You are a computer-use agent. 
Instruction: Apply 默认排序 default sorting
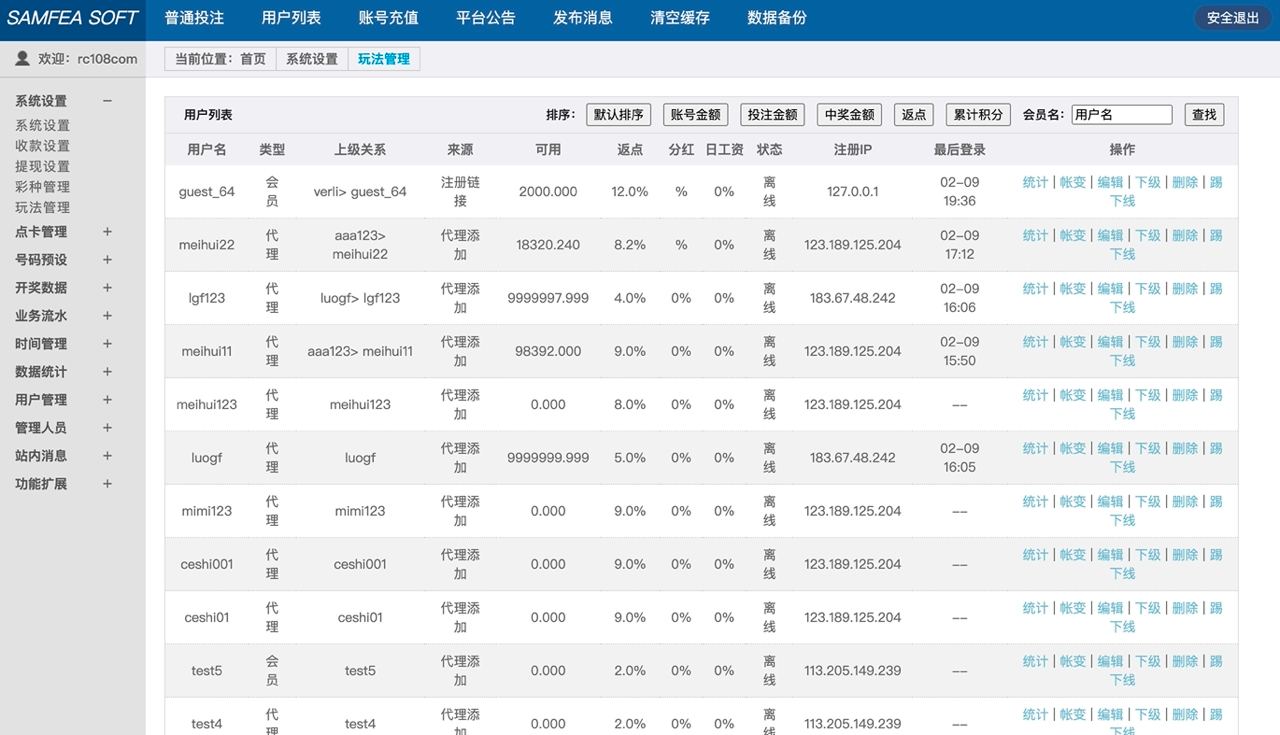(x=618, y=115)
